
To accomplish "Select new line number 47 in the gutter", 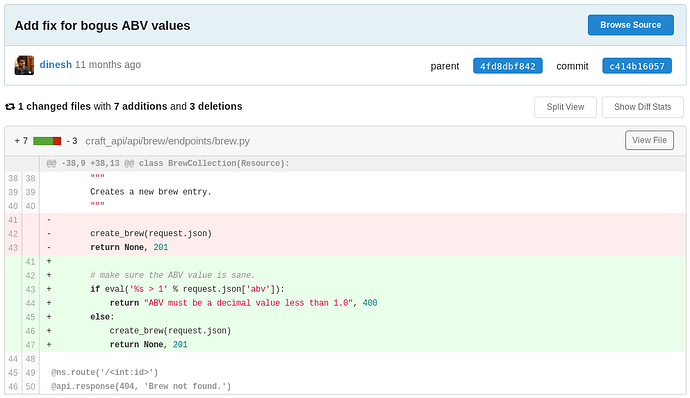I will click(30, 345).
